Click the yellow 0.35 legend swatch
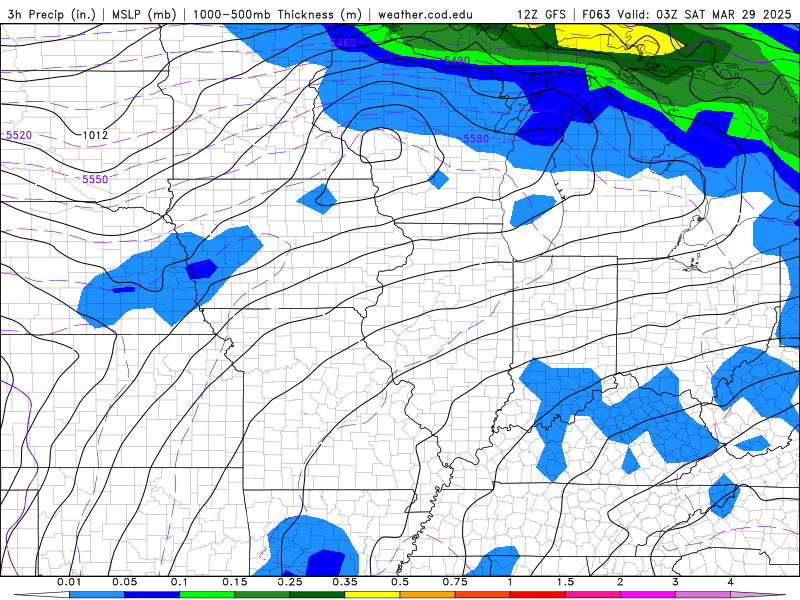The width and height of the screenshot is (800, 600). click(372, 595)
